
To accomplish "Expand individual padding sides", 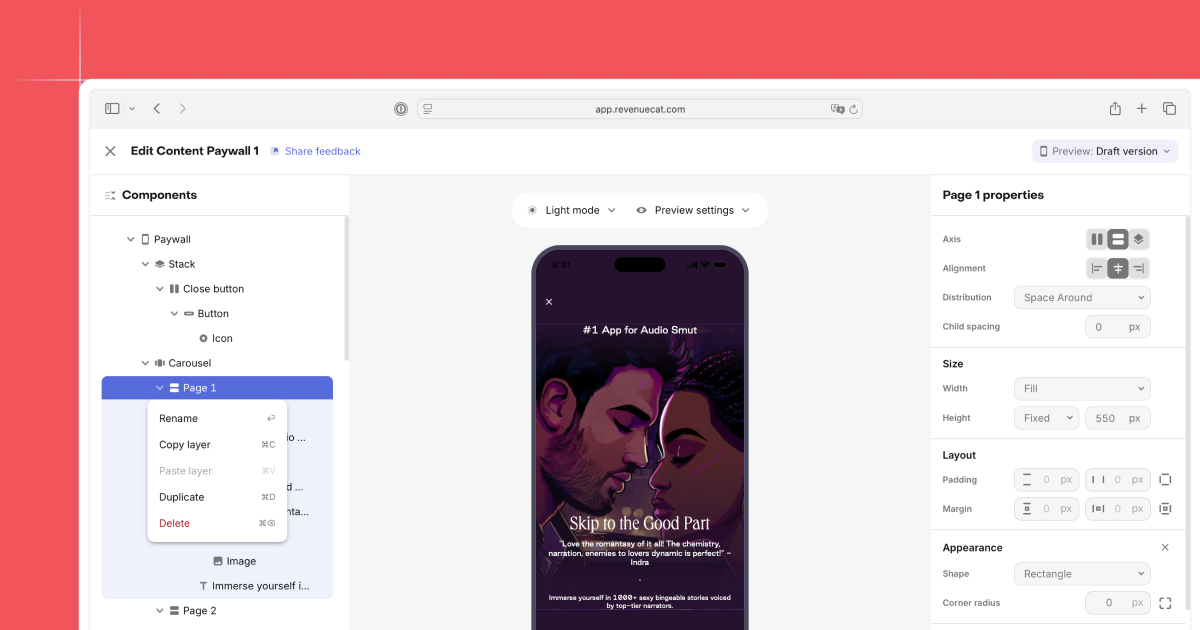I will click(x=1165, y=480).
